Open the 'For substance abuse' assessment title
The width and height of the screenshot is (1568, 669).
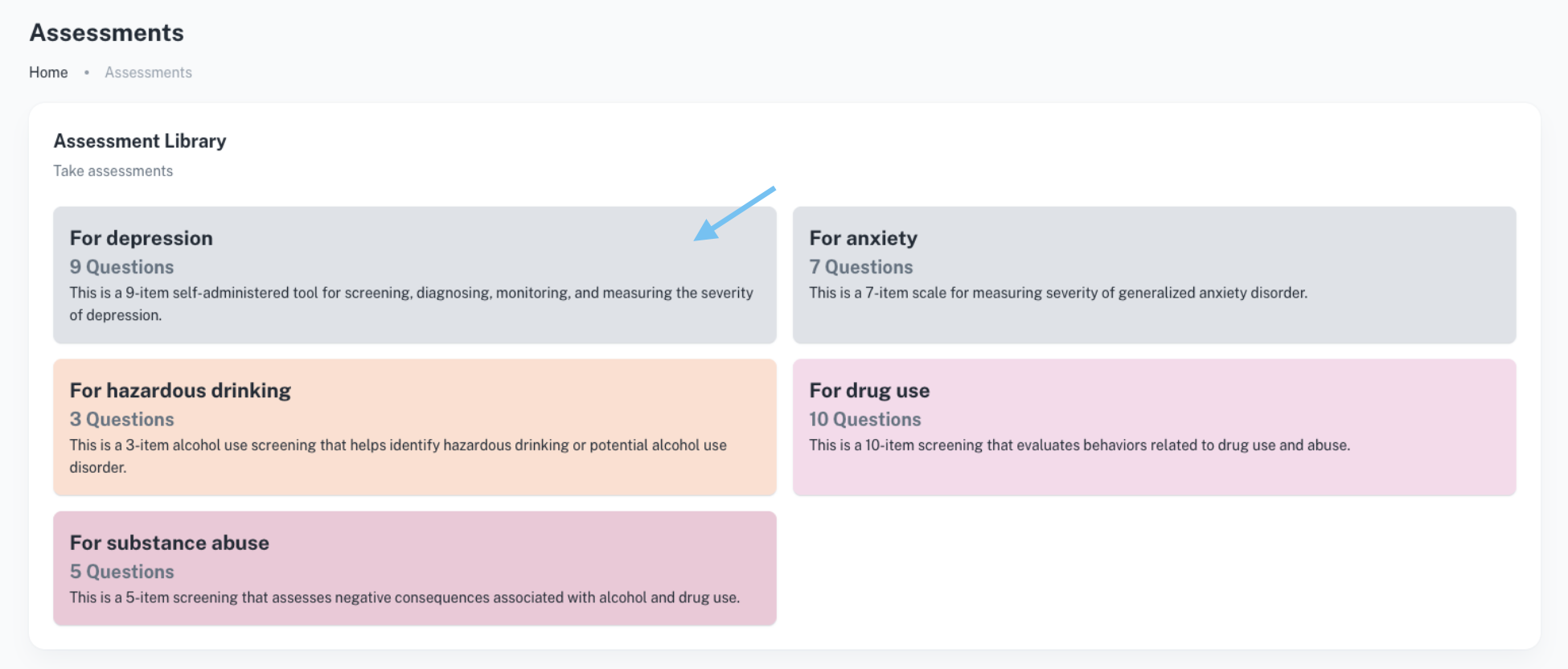tap(169, 543)
